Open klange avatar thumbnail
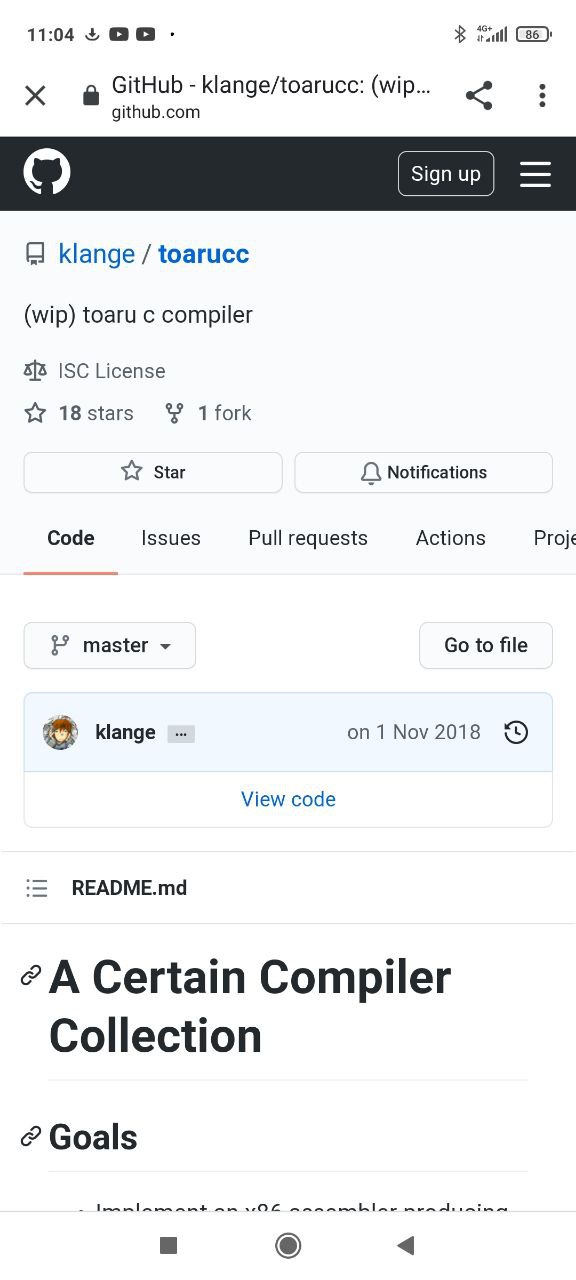The height and width of the screenshot is (1280, 576). pos(60,732)
